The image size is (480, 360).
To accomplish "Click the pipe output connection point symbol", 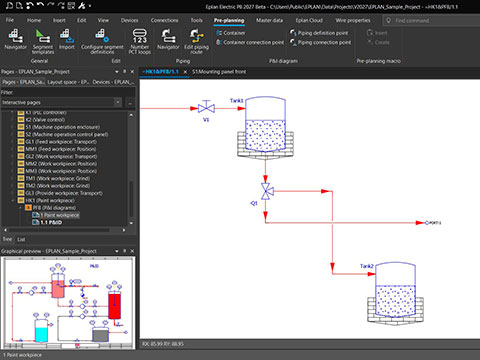I will pos(427,223).
